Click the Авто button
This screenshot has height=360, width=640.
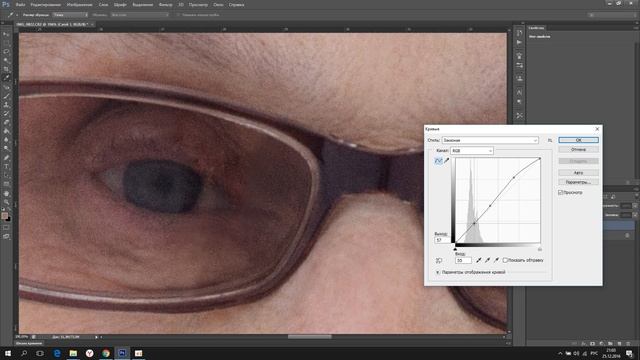pyautogui.click(x=578, y=173)
